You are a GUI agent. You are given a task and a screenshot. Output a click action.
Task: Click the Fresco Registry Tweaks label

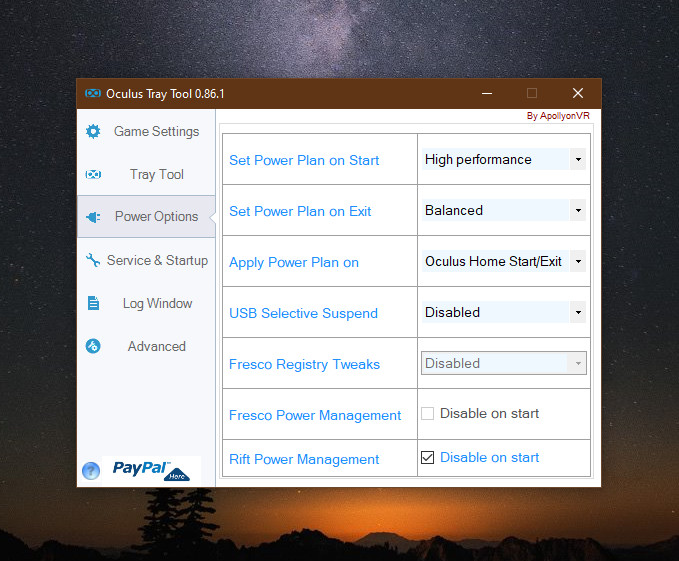(304, 364)
